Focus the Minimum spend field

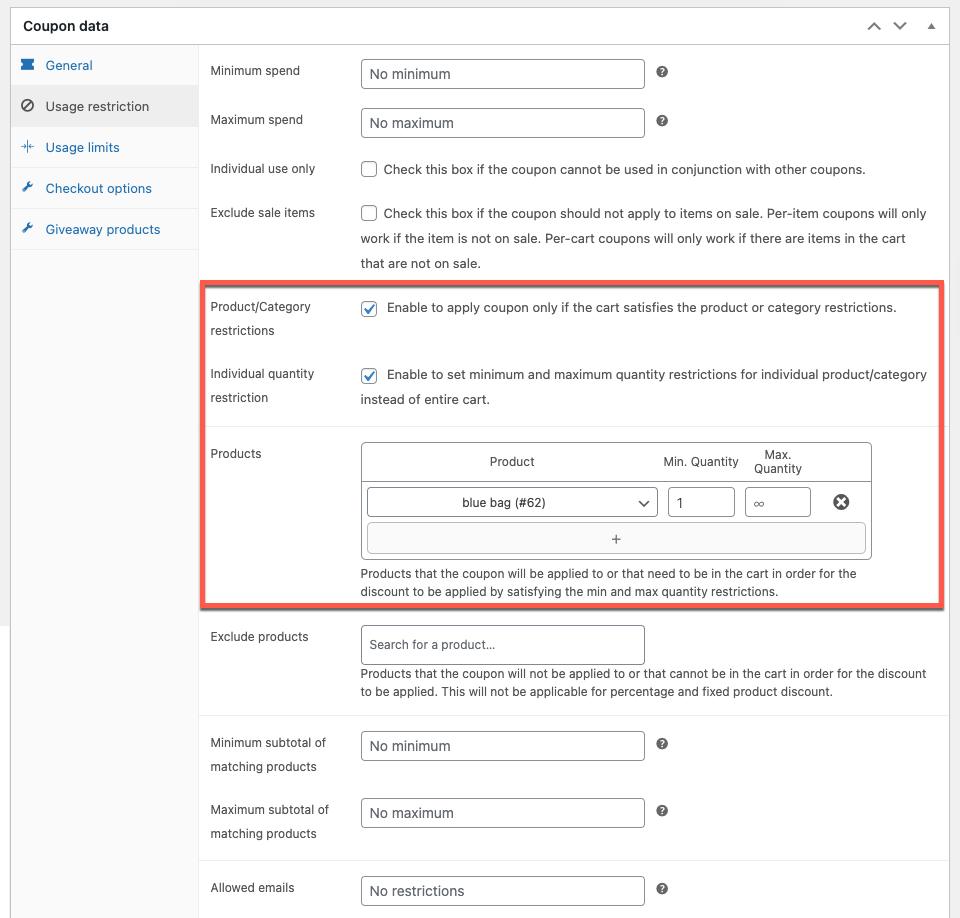point(503,74)
